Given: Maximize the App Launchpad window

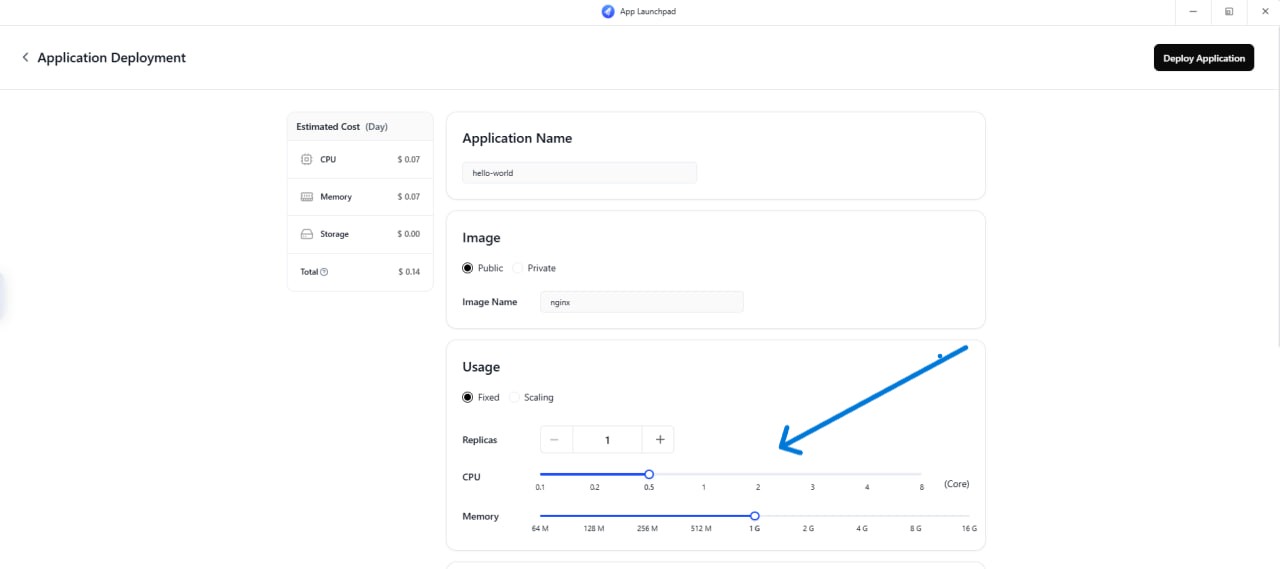Looking at the screenshot, I should click(x=1229, y=12).
